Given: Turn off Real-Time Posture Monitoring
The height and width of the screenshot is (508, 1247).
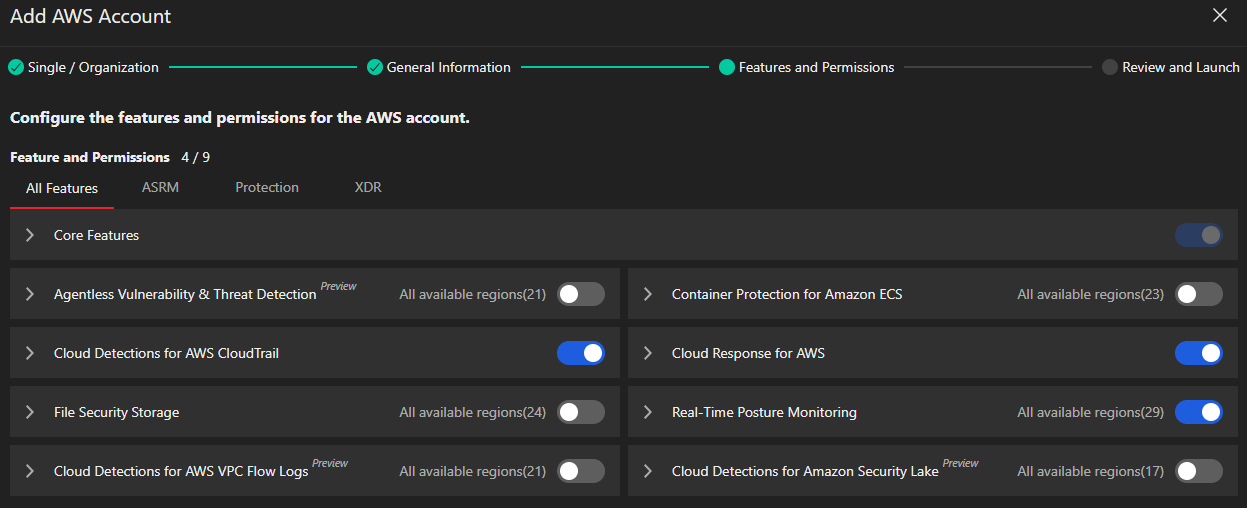Looking at the screenshot, I should pyautogui.click(x=1198, y=412).
